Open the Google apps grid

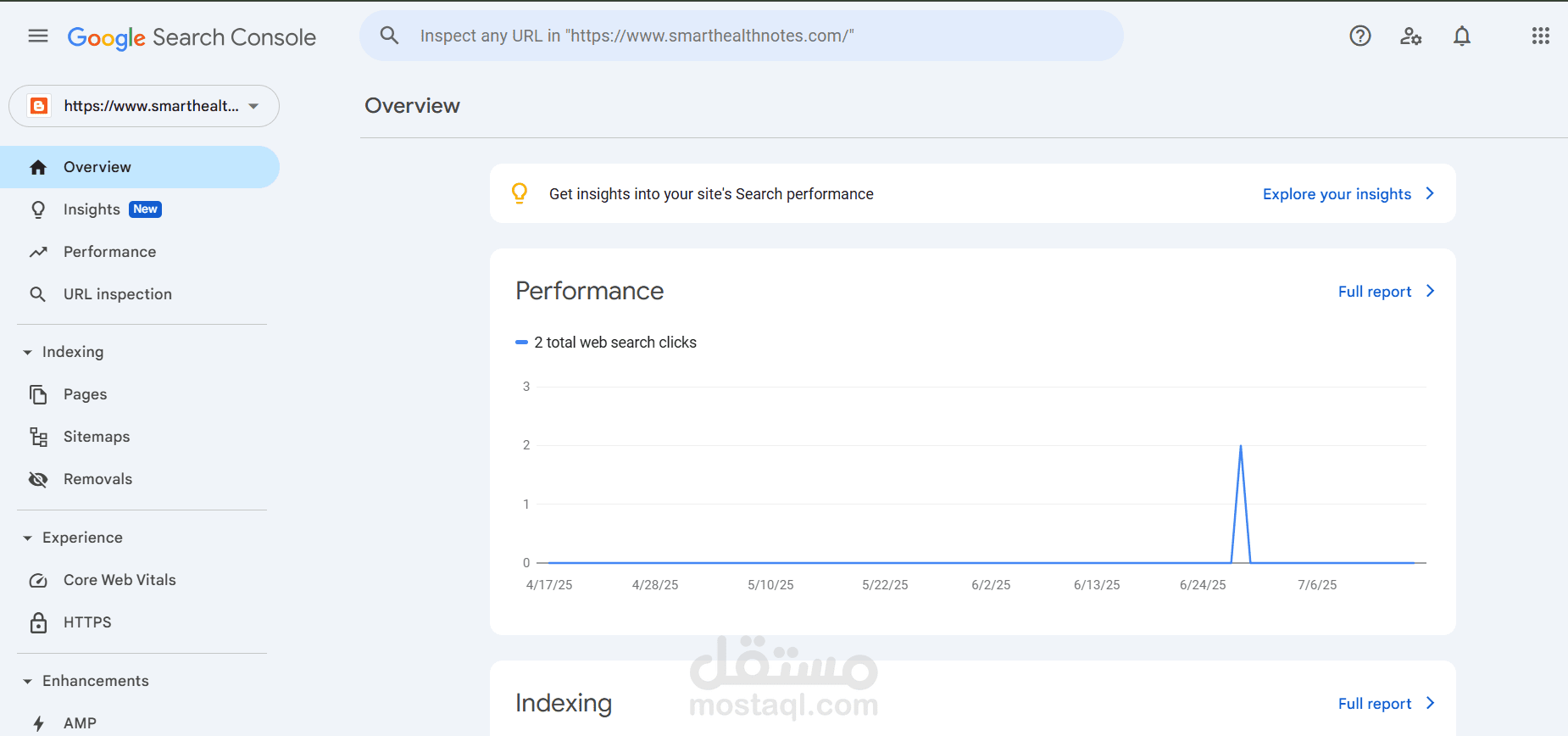(1541, 36)
